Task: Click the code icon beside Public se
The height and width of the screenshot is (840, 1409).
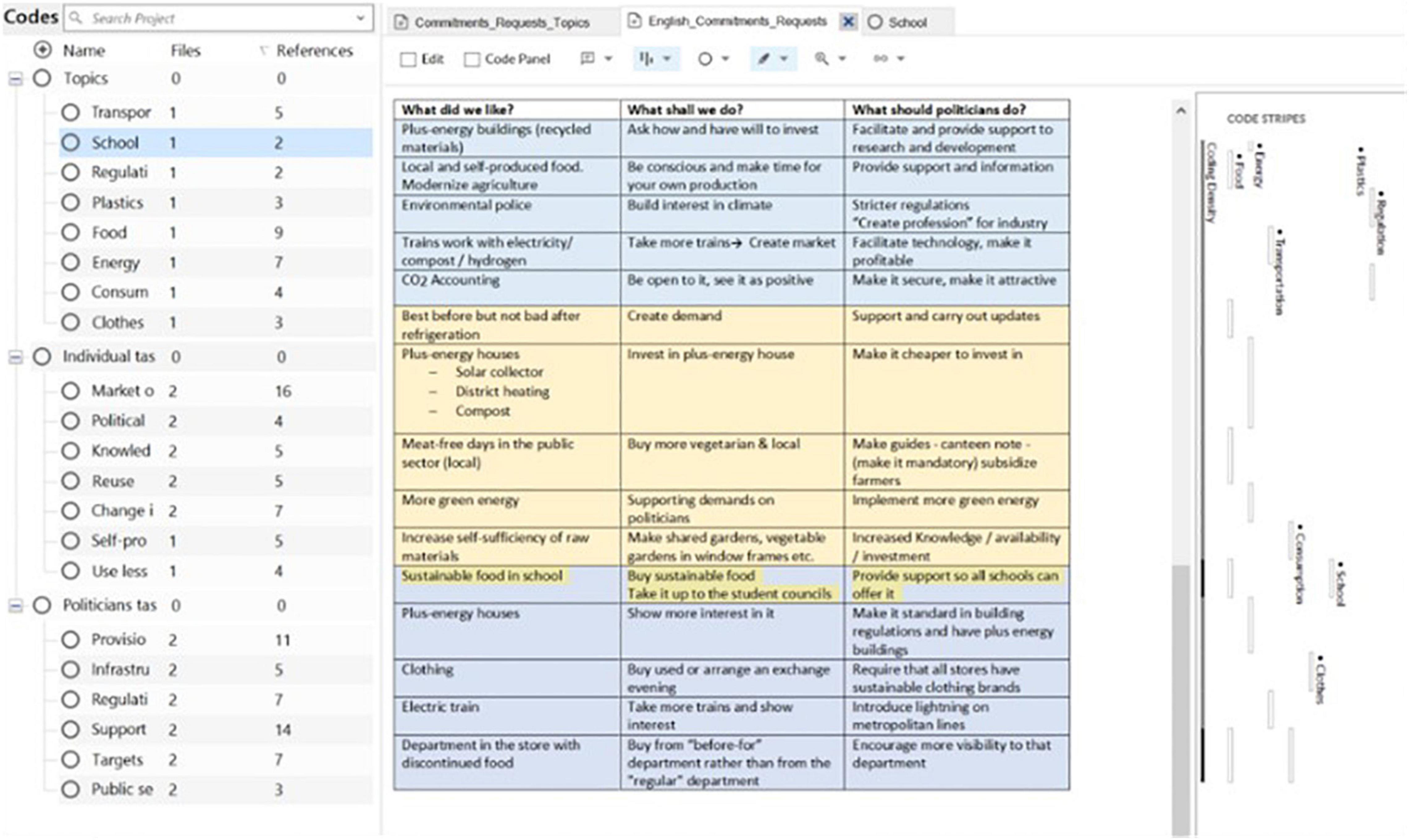Action: coord(70,789)
